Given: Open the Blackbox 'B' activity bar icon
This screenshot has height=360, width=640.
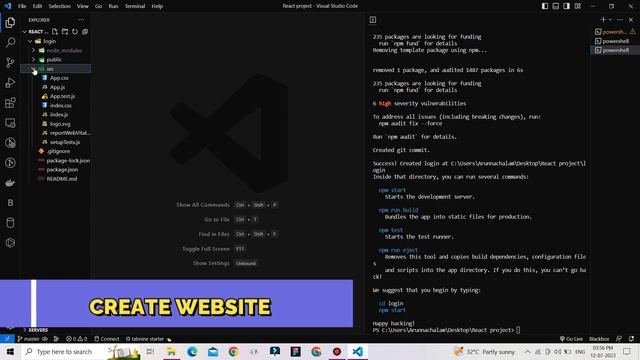Looking at the screenshot, I should point(10,202).
